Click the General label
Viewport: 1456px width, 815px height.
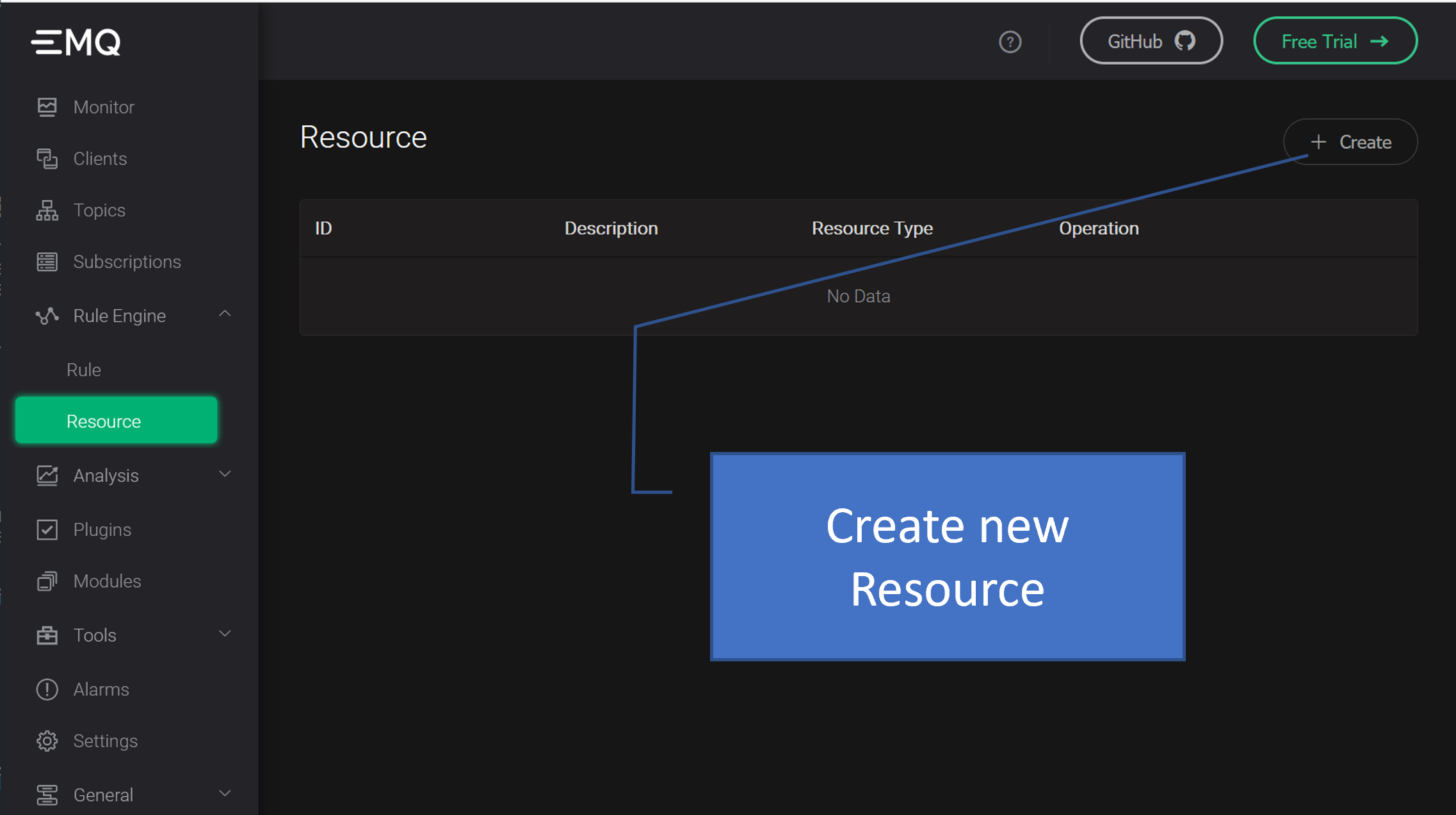(103, 795)
